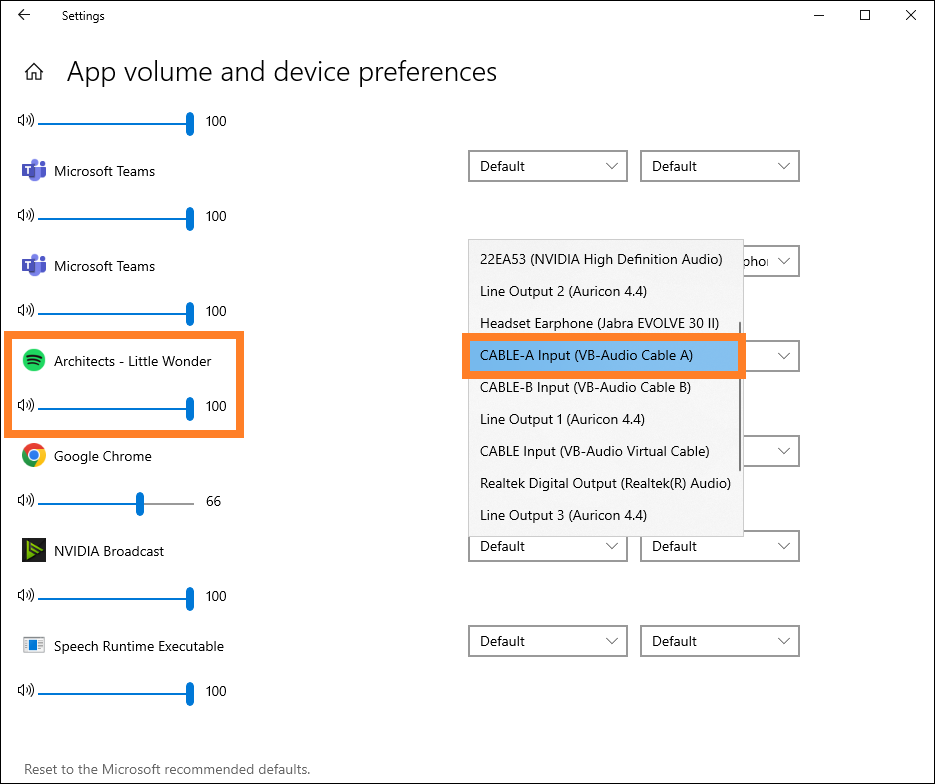Click the Architects volume value 100
Screen dimensions: 935x784
coord(216,406)
